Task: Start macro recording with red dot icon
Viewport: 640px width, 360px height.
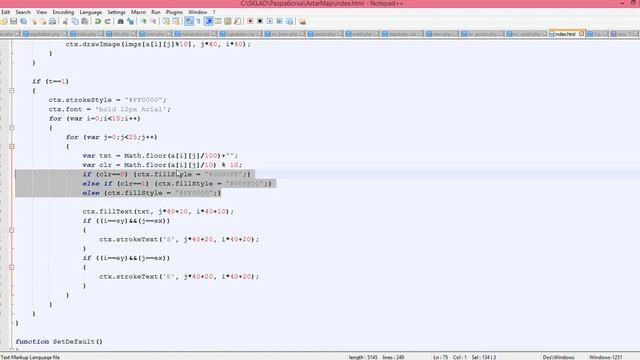Action: [x=250, y=21]
